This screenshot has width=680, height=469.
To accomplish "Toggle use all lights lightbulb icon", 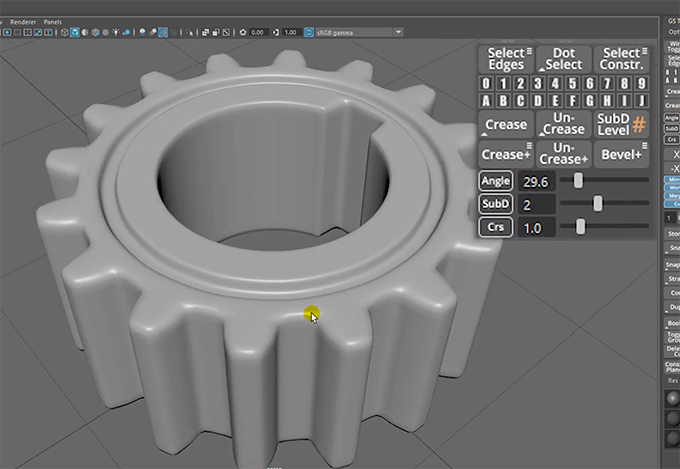I will point(116,33).
